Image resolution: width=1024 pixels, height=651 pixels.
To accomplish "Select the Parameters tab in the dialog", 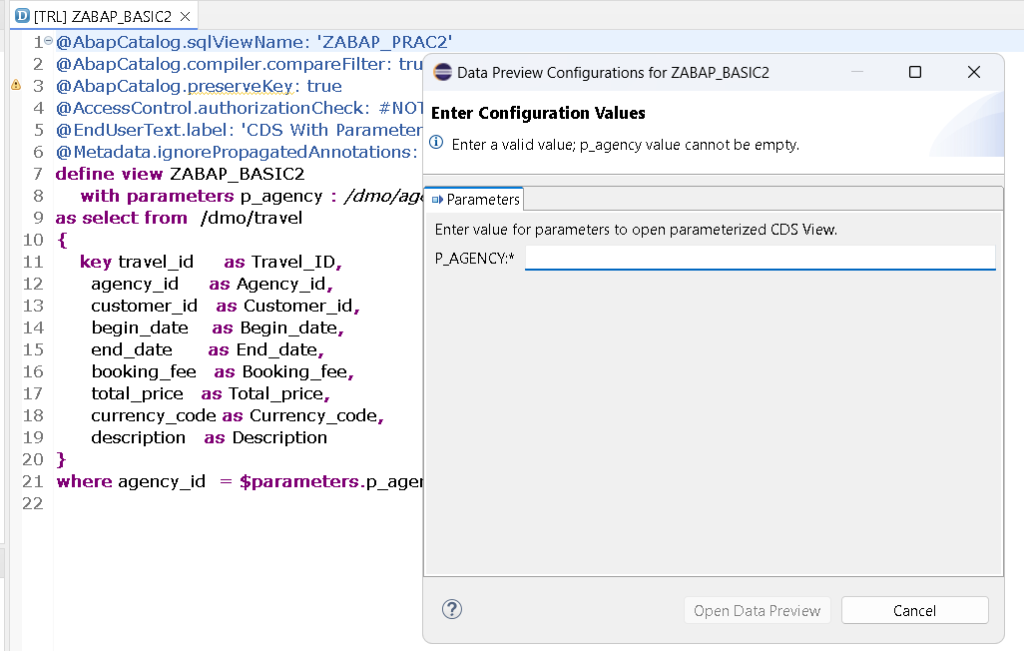I will tap(475, 199).
